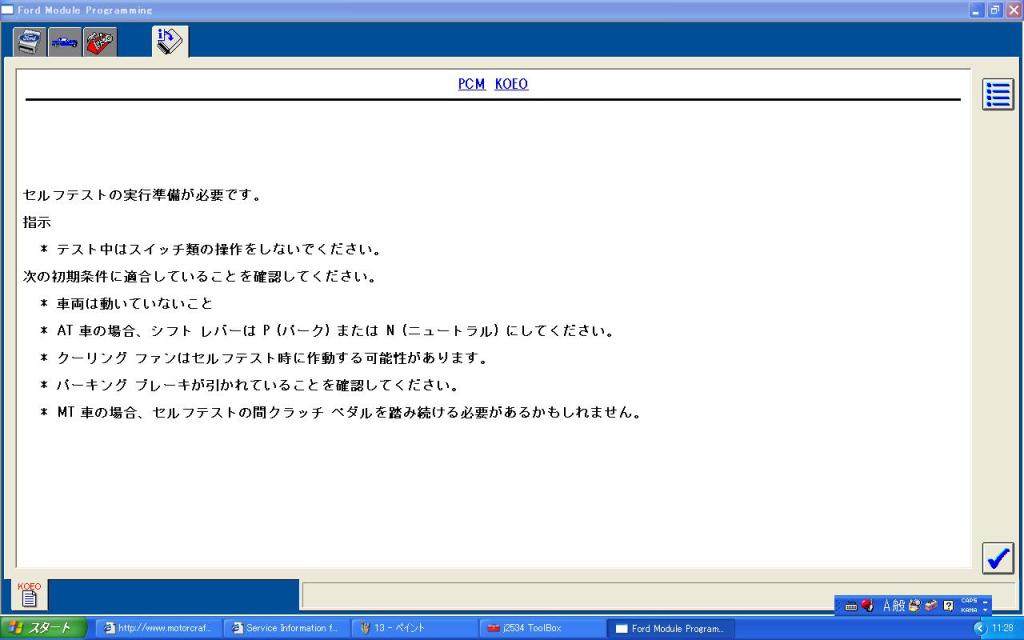Click the 11:28 system clock

1002,628
